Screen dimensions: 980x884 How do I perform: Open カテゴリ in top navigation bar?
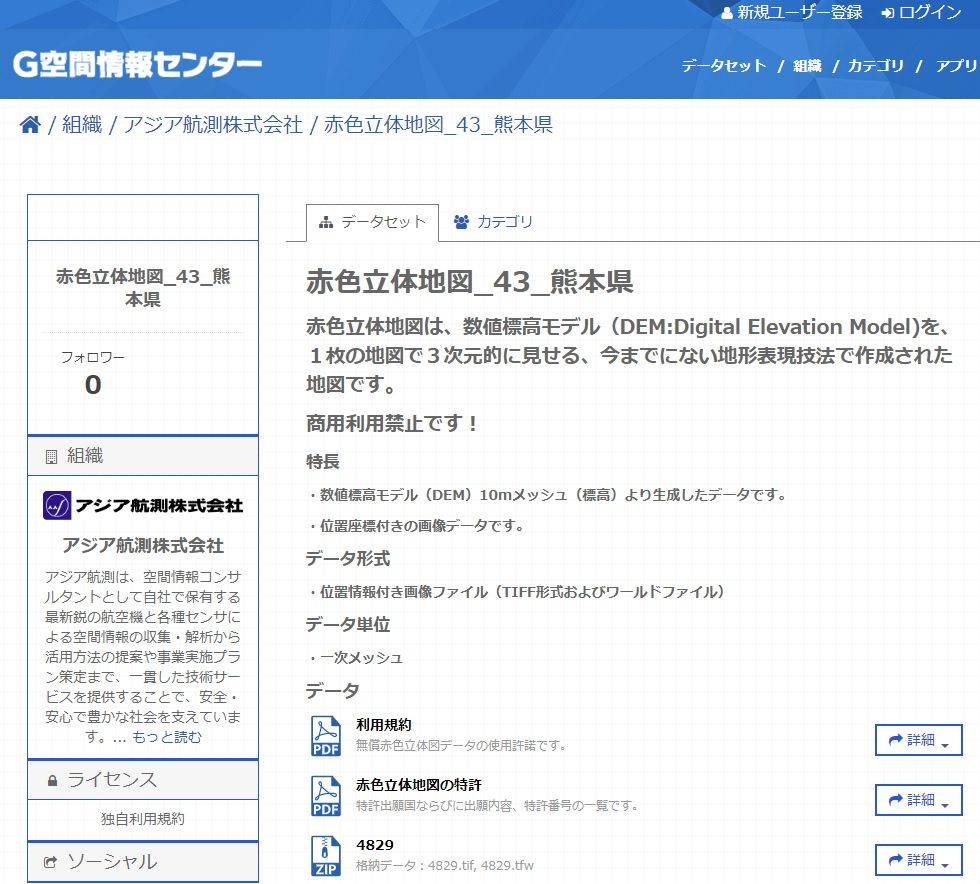click(875, 66)
